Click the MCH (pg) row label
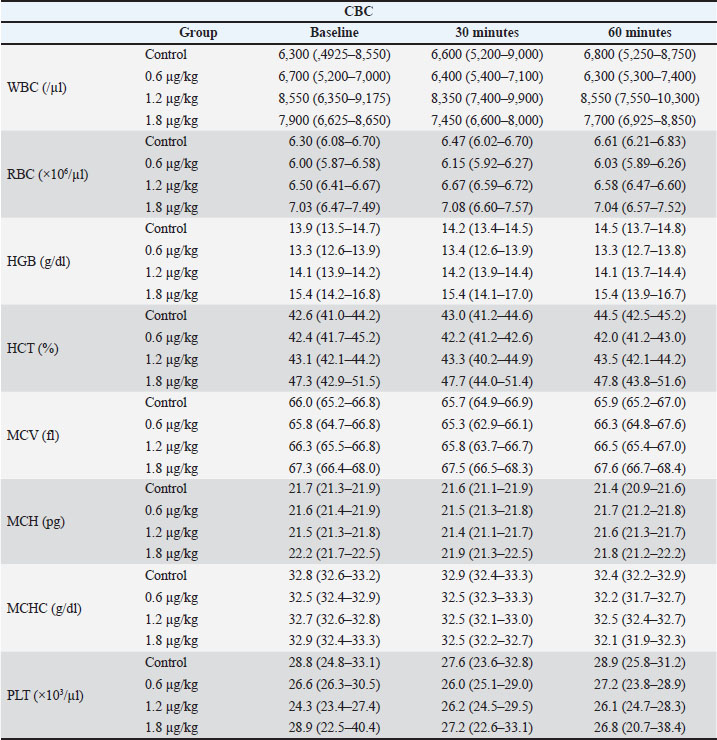This screenshot has height=740, width=717. click(35, 521)
